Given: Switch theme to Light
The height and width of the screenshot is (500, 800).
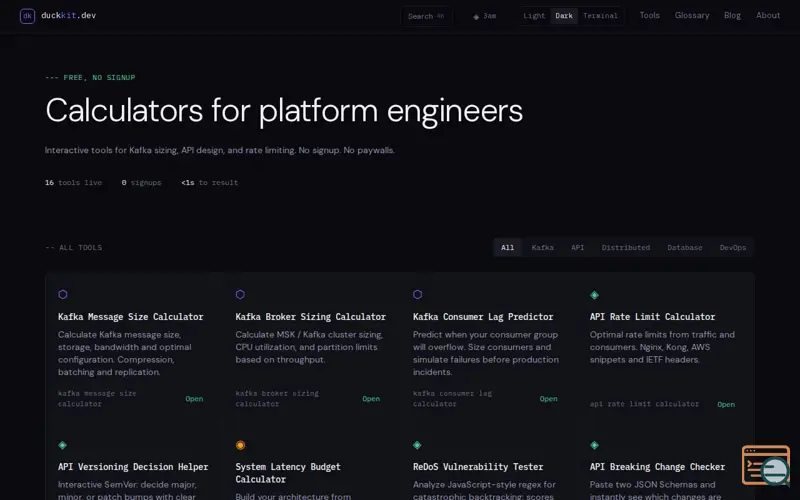Looking at the screenshot, I should point(534,16).
